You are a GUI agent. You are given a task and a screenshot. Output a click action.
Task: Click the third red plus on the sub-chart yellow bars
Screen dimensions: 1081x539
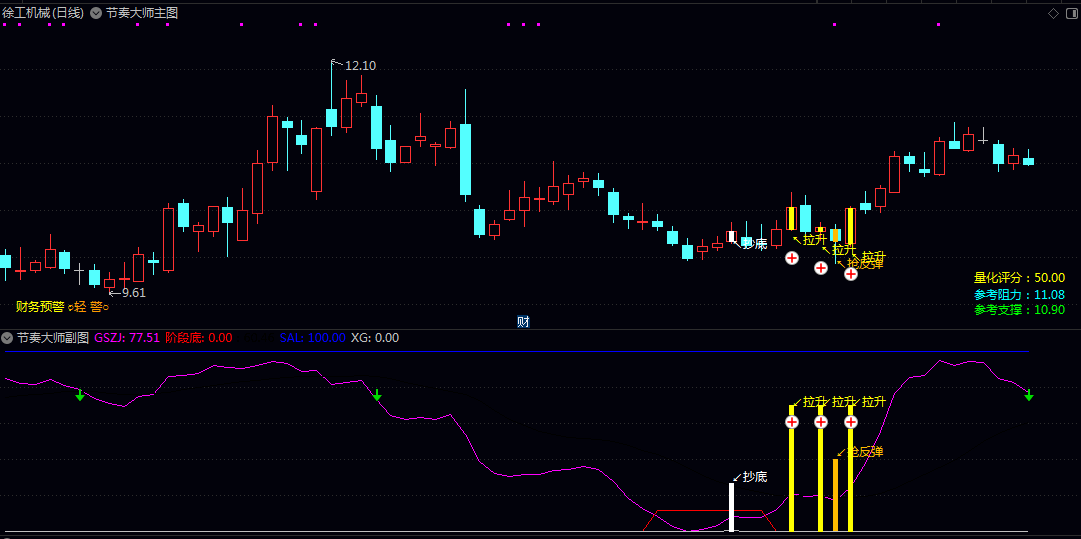pos(851,422)
